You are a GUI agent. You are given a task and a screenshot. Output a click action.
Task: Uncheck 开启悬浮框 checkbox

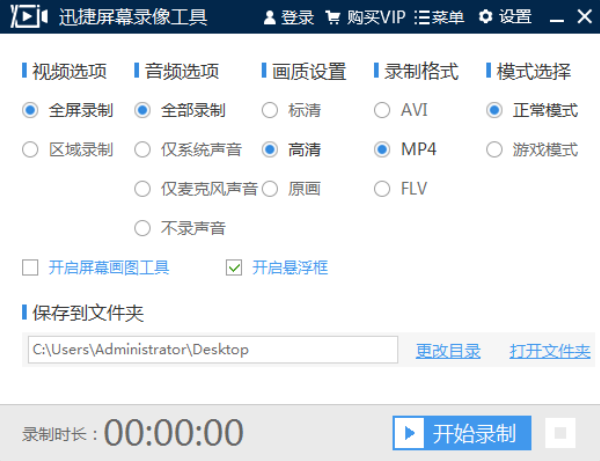(x=234, y=267)
